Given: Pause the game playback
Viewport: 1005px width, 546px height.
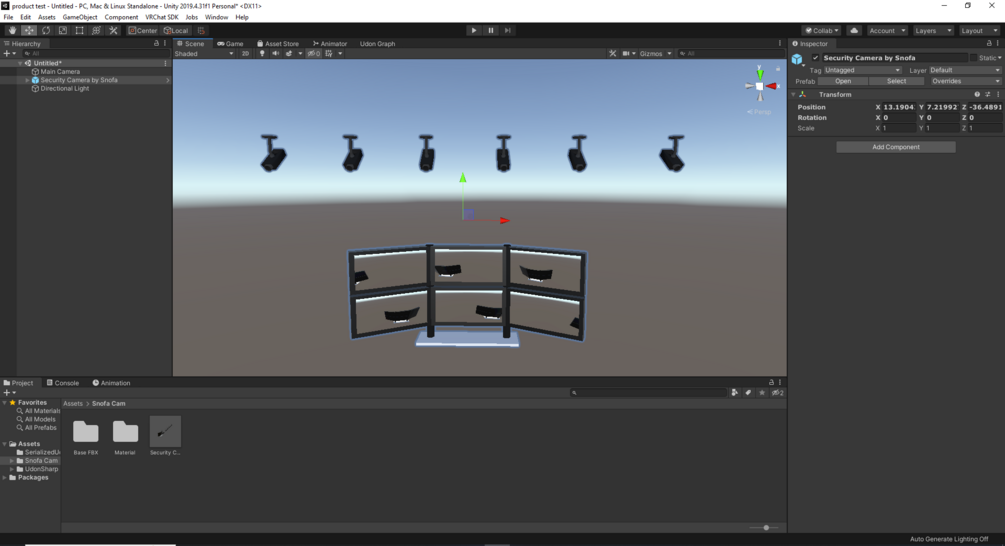Looking at the screenshot, I should [x=491, y=30].
